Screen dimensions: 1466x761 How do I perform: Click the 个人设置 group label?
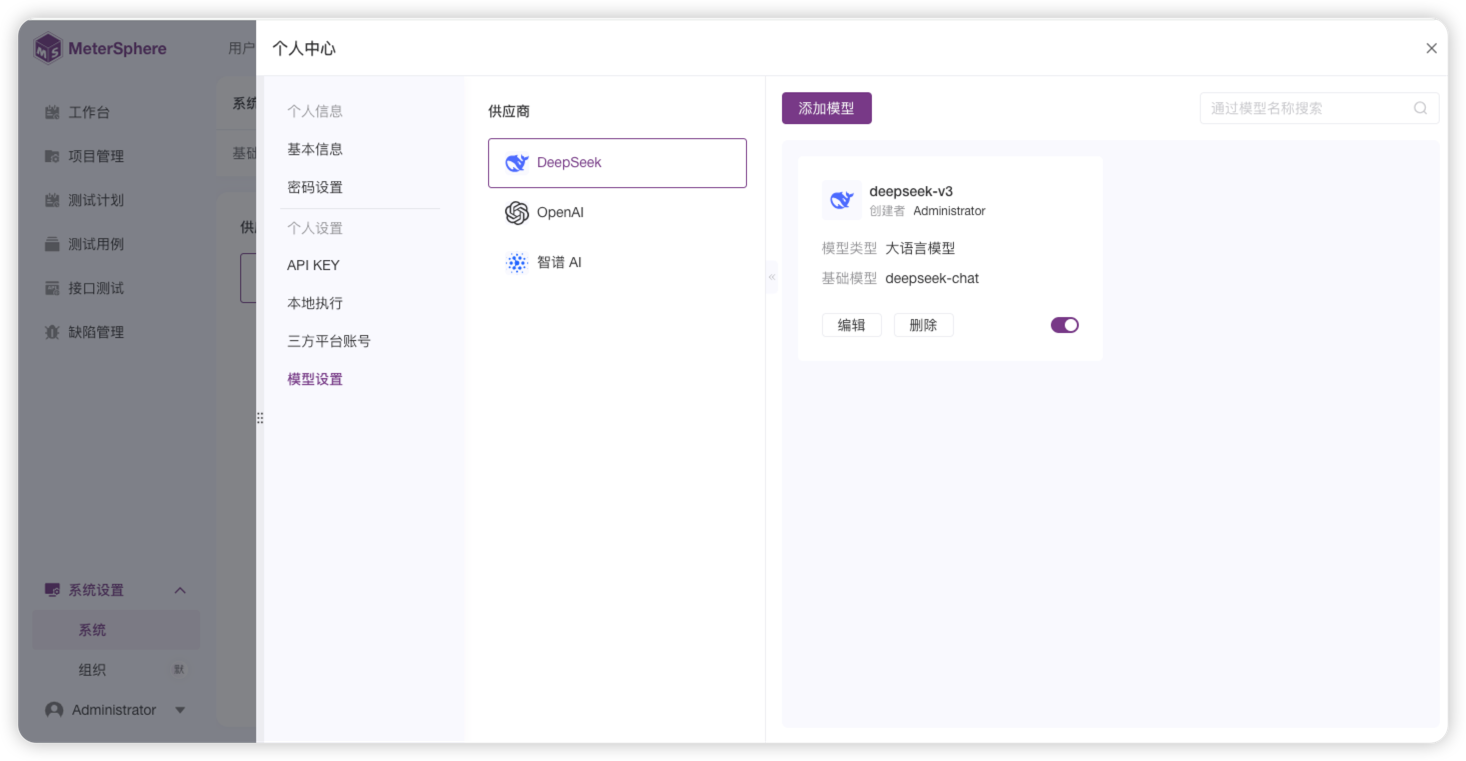315,228
